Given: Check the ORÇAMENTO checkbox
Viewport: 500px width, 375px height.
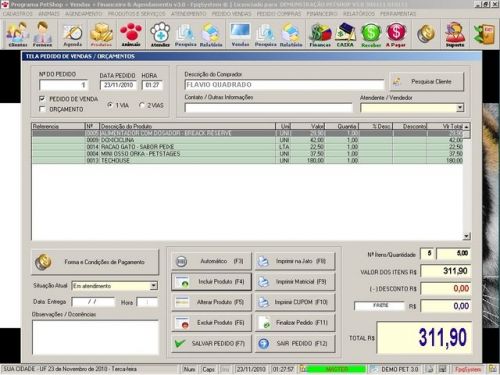Looking at the screenshot, I should click(42, 109).
